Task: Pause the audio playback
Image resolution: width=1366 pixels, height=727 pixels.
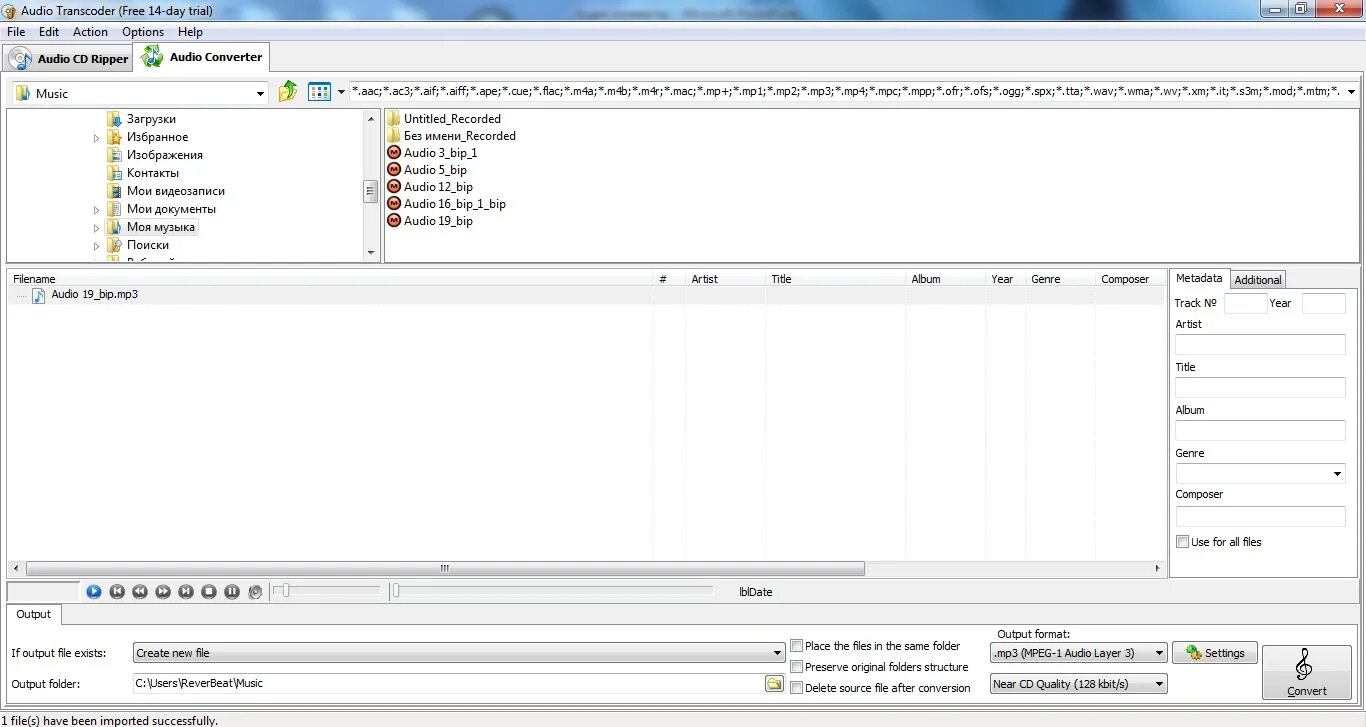Action: pyautogui.click(x=232, y=592)
